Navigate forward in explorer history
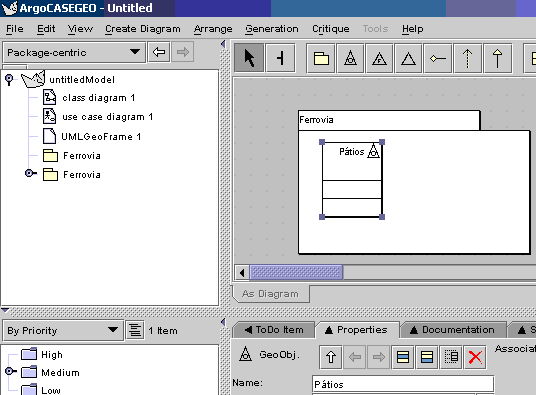The height and width of the screenshot is (395, 536). tap(183, 52)
